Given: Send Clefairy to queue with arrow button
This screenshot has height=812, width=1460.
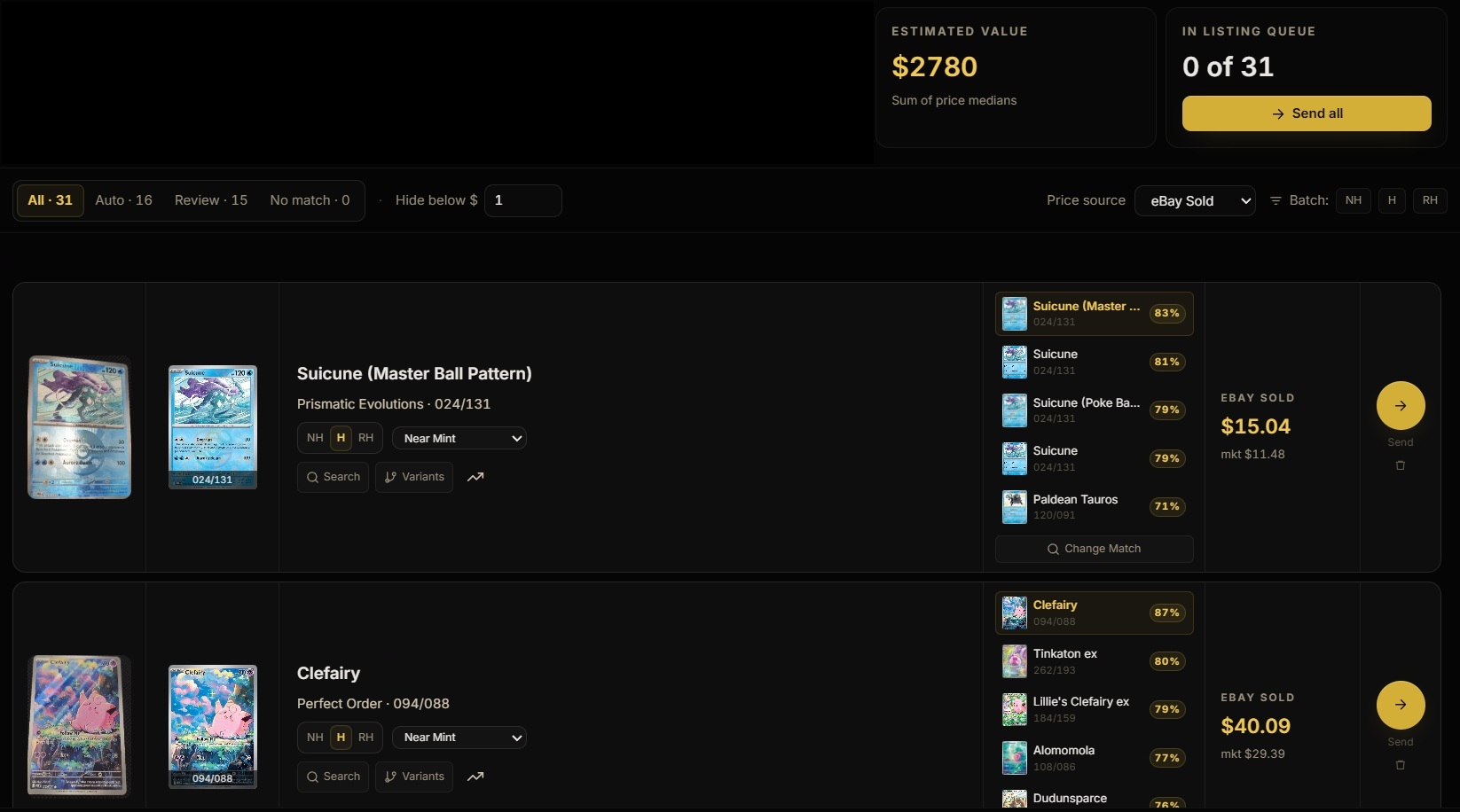Looking at the screenshot, I should point(1400,706).
